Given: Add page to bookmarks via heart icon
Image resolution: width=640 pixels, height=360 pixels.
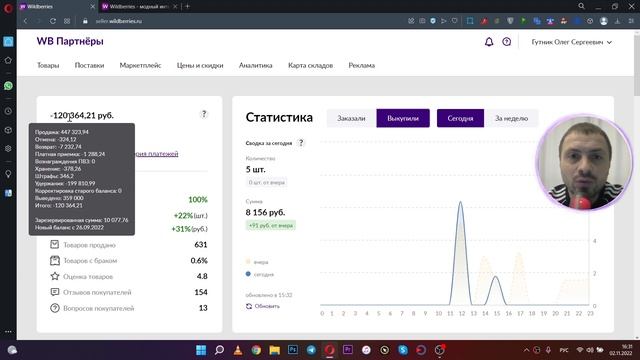Looking at the screenshot, I should coord(454,21).
